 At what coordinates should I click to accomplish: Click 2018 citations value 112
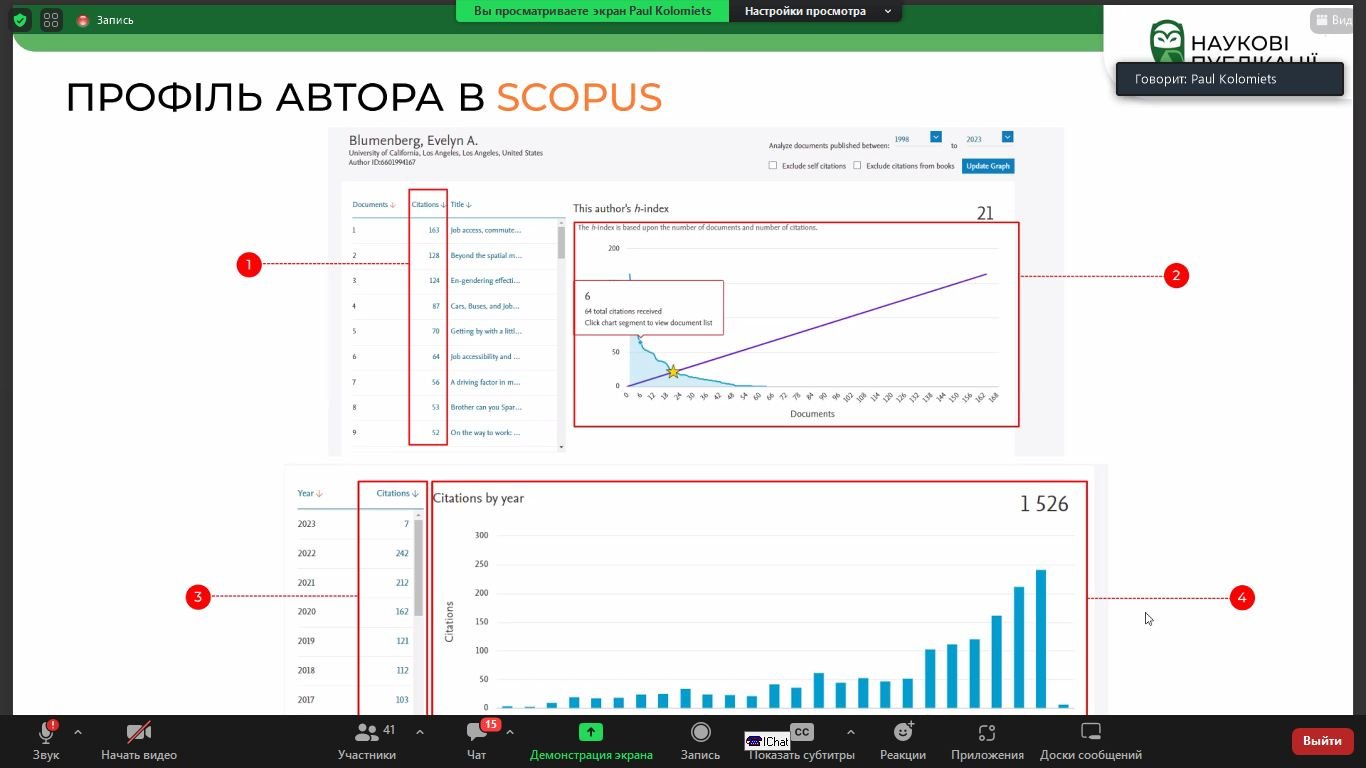click(402, 671)
